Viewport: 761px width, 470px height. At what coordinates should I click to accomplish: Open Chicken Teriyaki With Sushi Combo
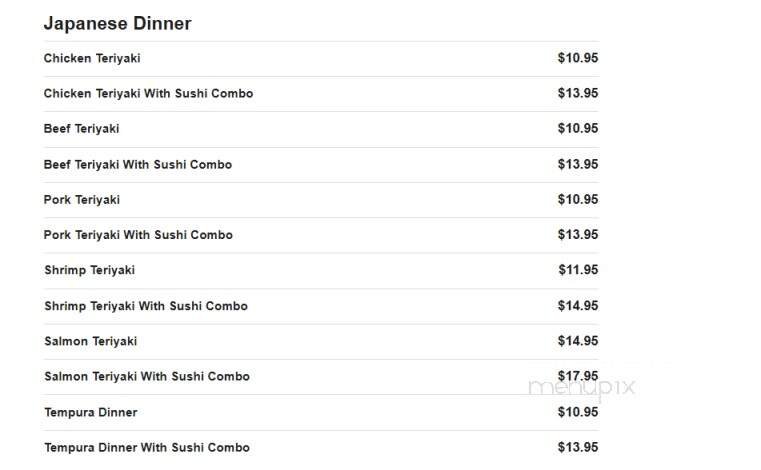[148, 93]
